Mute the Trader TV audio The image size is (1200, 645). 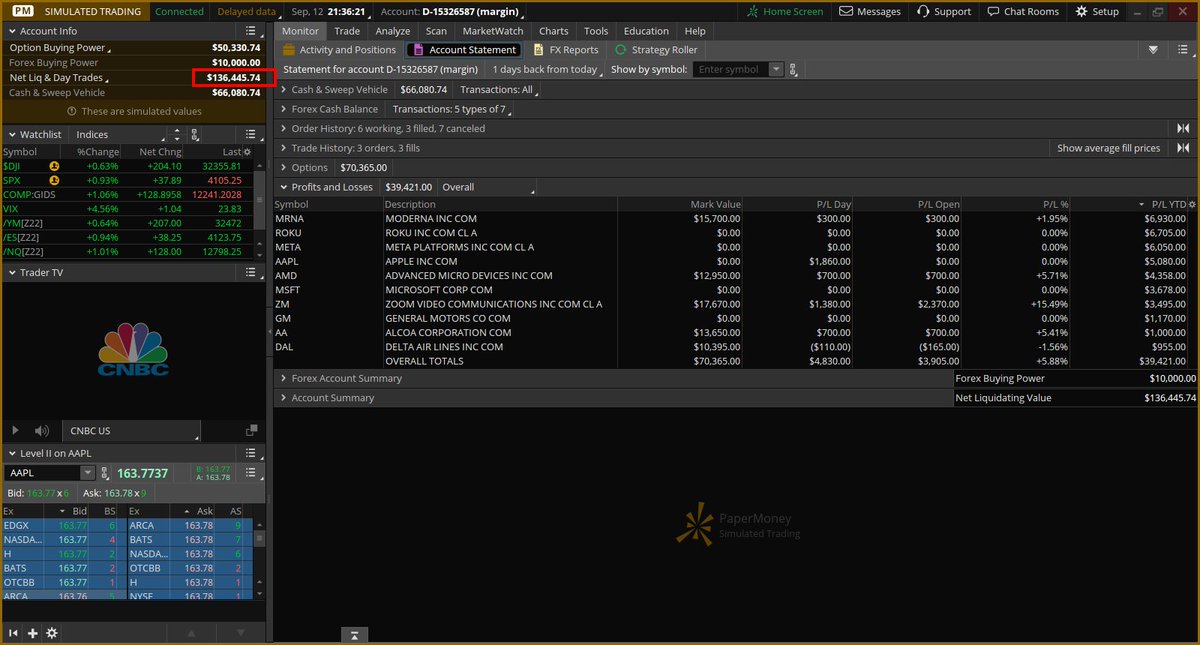(x=42, y=431)
